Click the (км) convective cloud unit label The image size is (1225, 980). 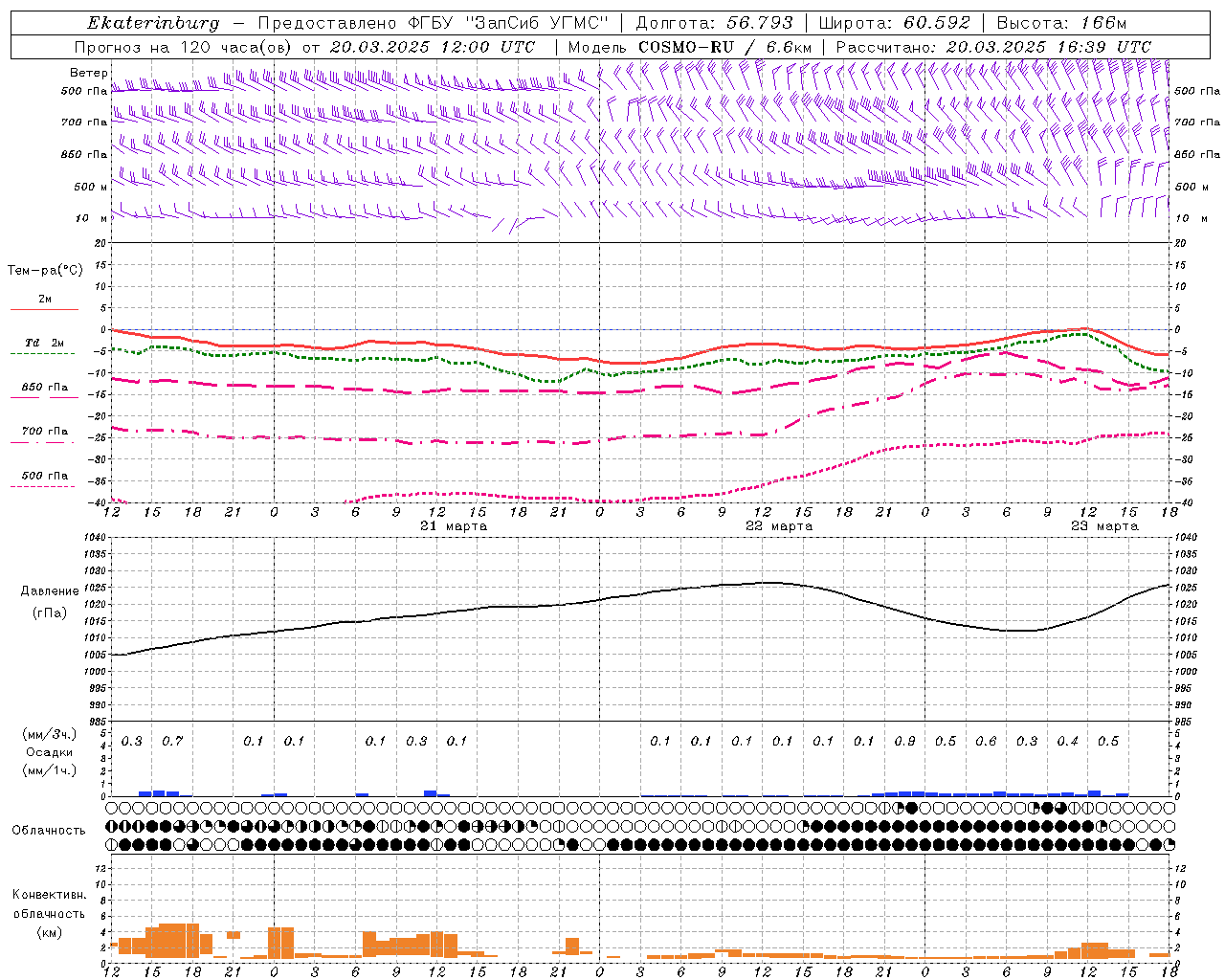[x=49, y=932]
